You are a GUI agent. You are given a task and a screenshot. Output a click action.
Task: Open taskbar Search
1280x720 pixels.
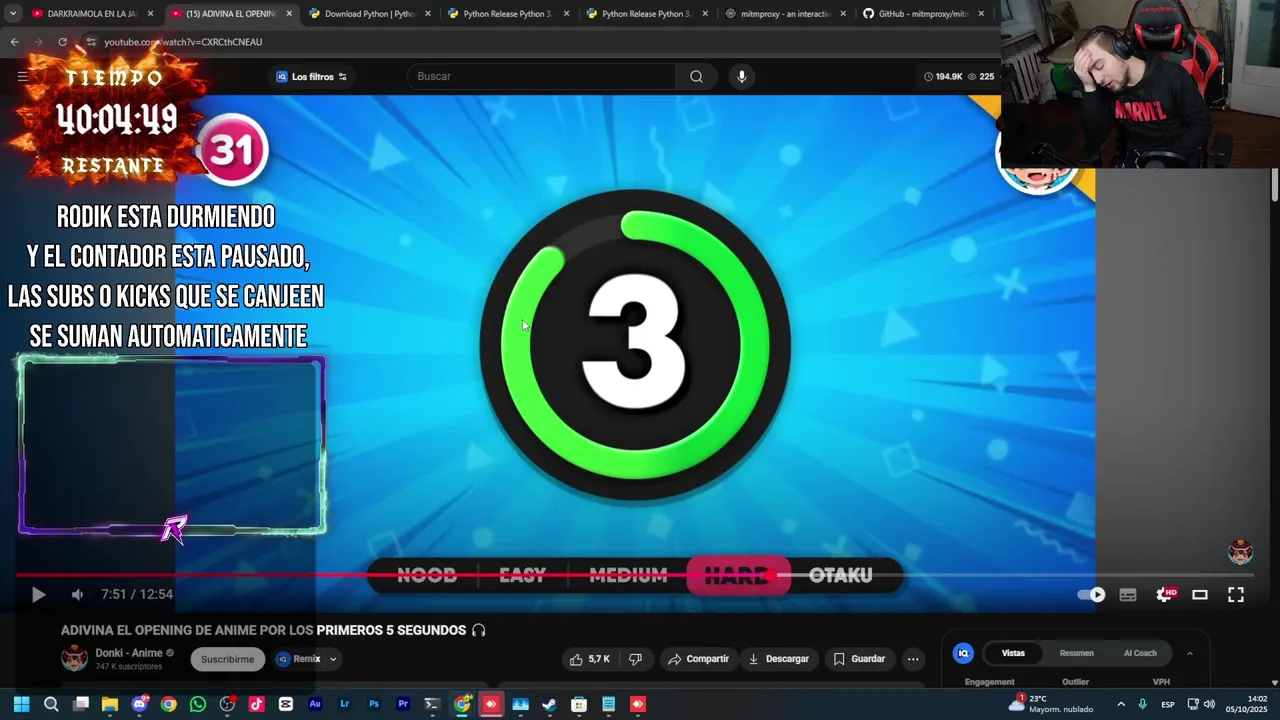(51, 704)
